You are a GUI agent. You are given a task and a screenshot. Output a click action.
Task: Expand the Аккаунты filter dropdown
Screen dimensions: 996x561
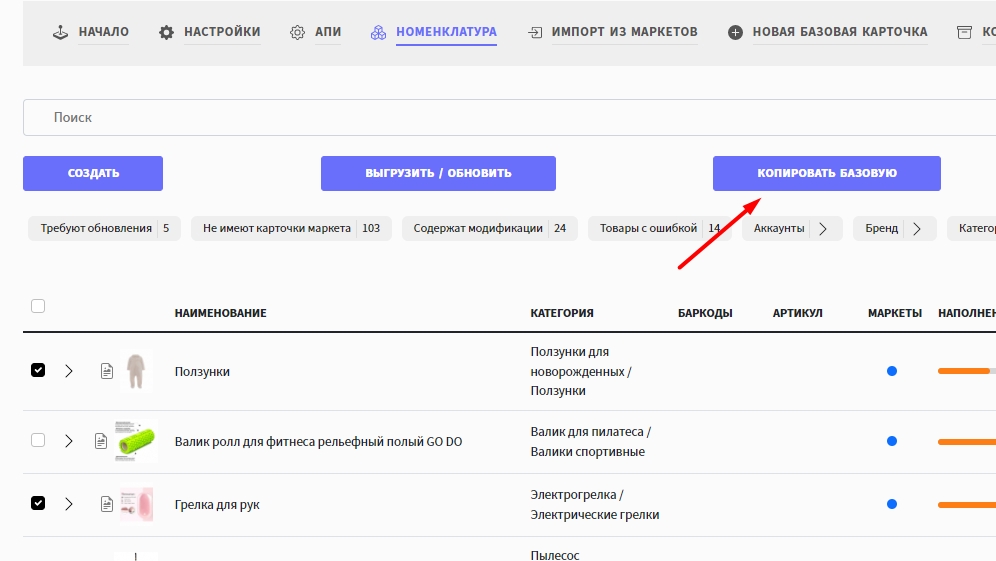point(822,229)
